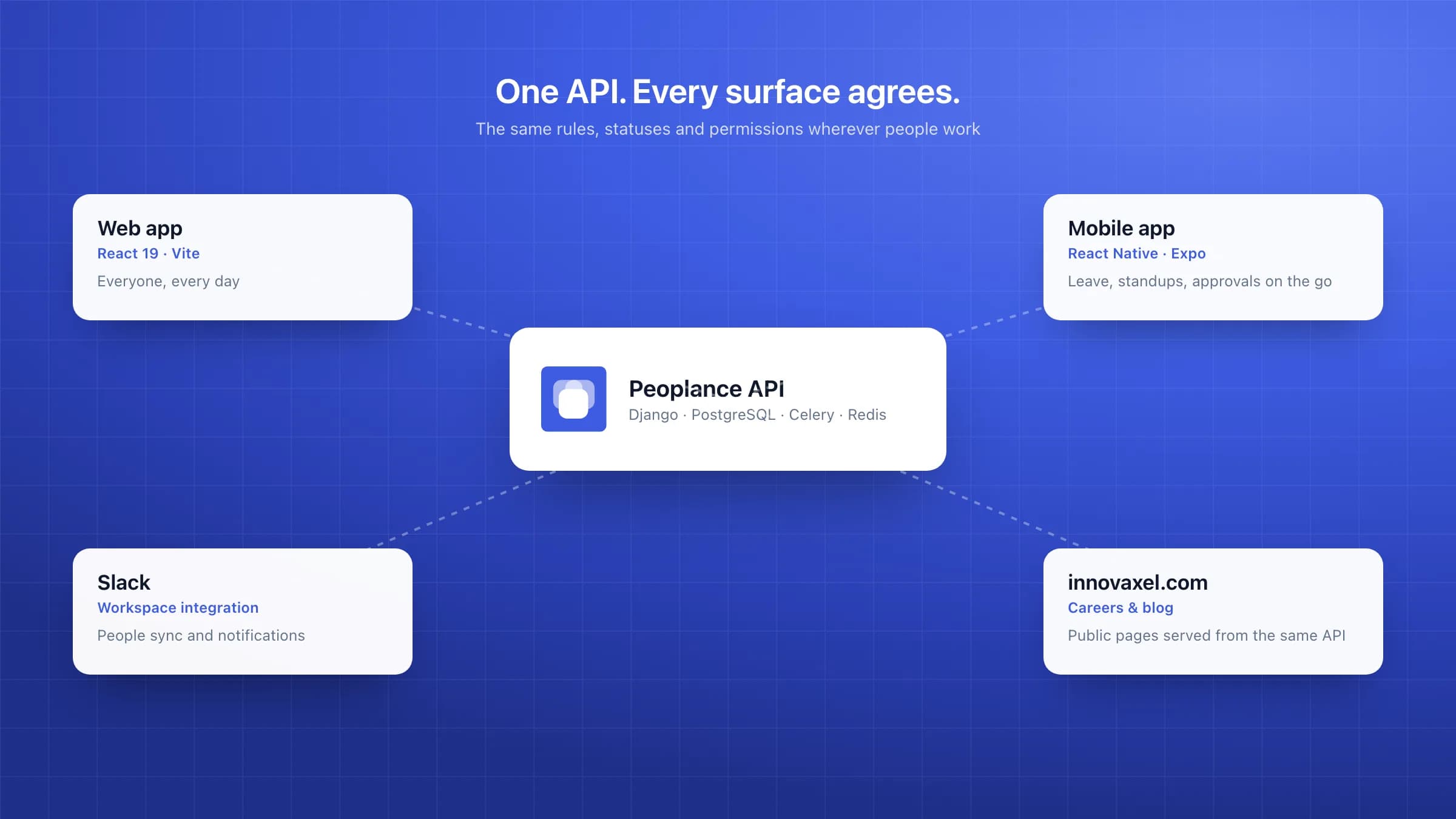Click the 'React Native · Expo' label
The width and height of the screenshot is (1456, 819).
pyautogui.click(x=1137, y=254)
